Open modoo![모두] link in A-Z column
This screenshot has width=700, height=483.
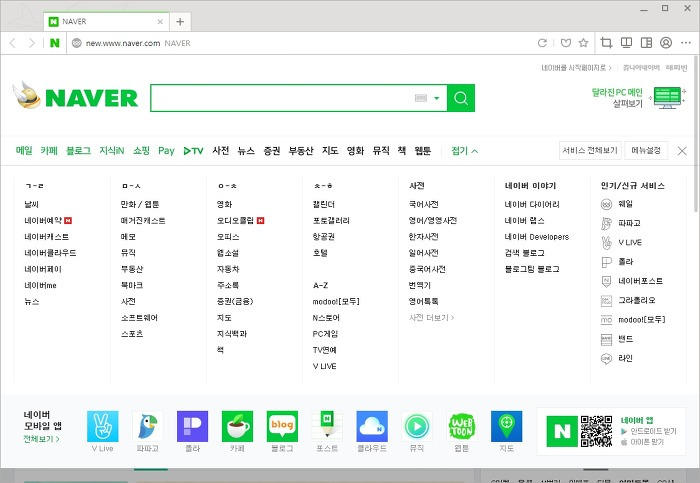[336, 302]
